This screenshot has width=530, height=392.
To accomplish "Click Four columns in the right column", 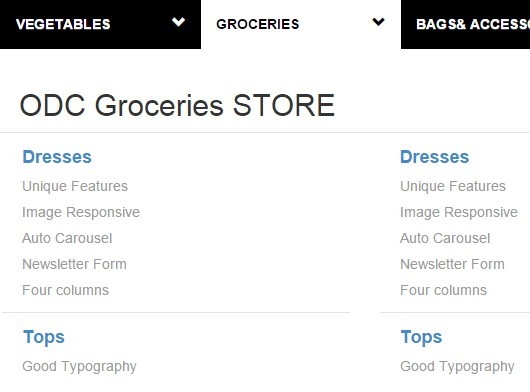I will (443, 290).
